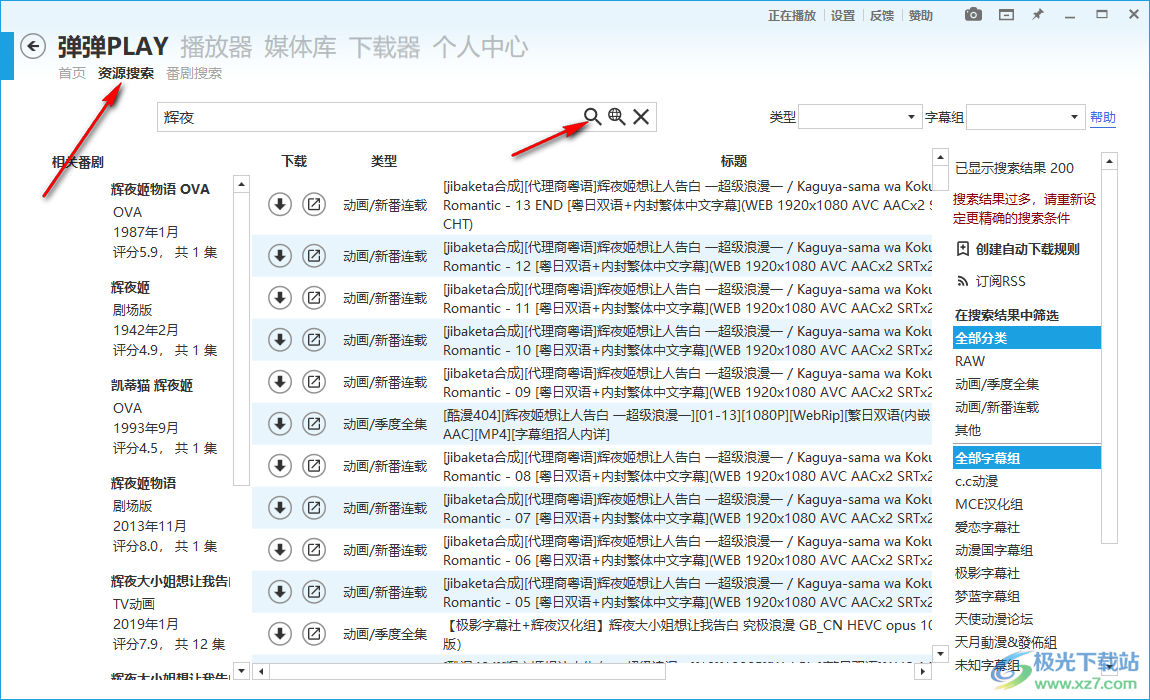Filter by subtitle group MCE汉化组
1150x700 pixels.
(1027, 504)
